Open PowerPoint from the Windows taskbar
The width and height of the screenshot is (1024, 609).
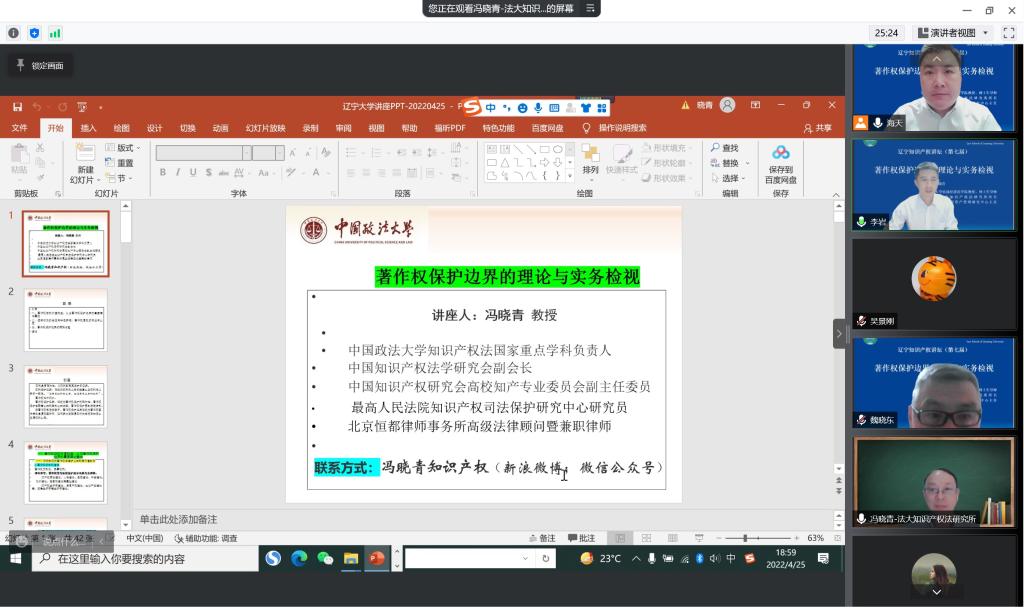(377, 558)
